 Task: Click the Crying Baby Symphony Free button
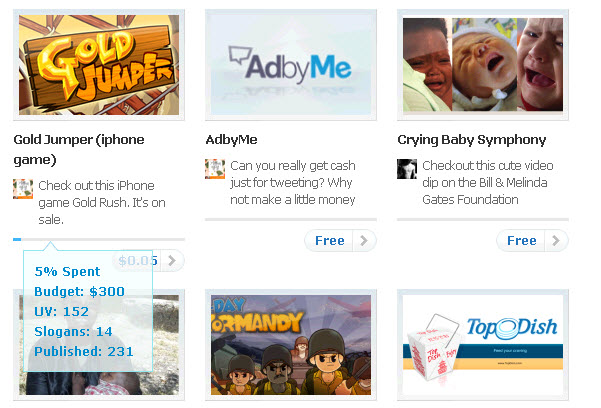tap(521, 241)
